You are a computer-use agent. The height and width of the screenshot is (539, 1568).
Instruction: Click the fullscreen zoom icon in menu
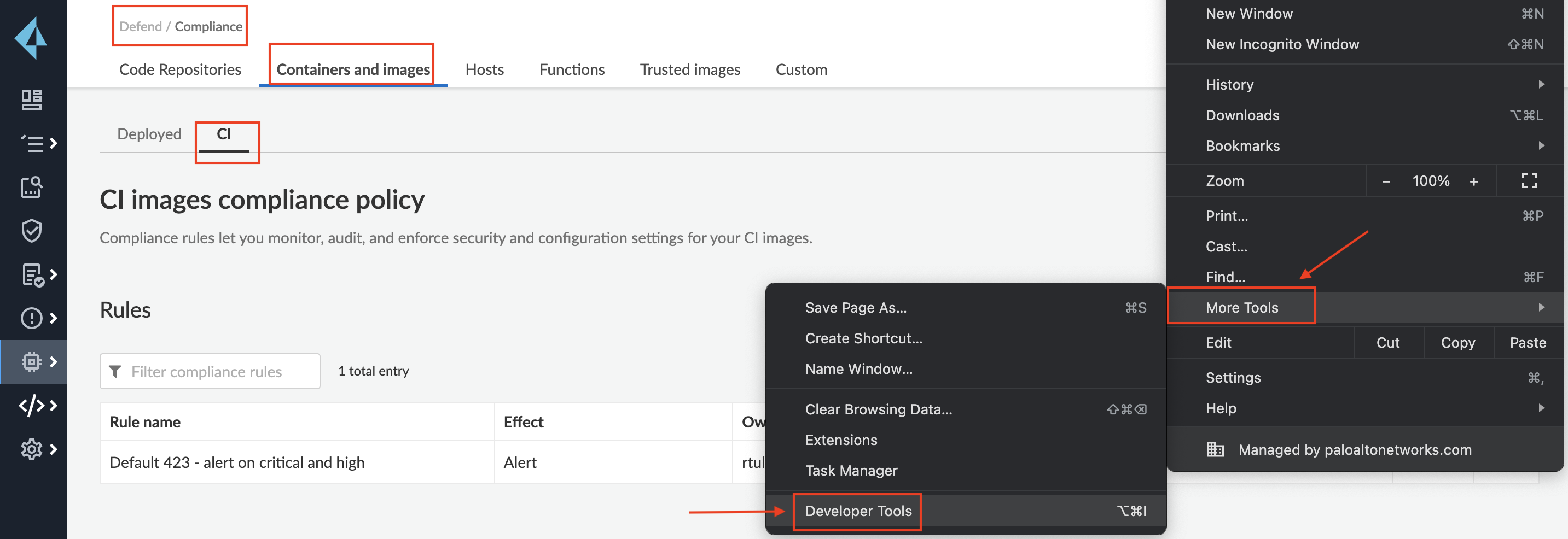tap(1529, 181)
